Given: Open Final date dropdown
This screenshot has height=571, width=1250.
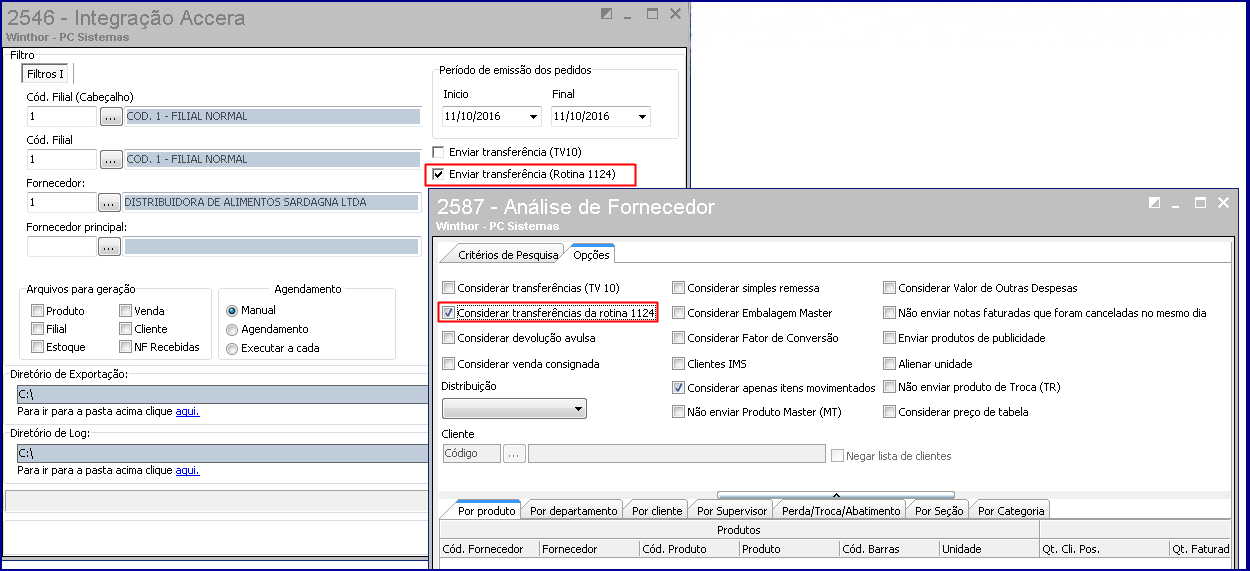Looking at the screenshot, I should pyautogui.click(x=641, y=117).
